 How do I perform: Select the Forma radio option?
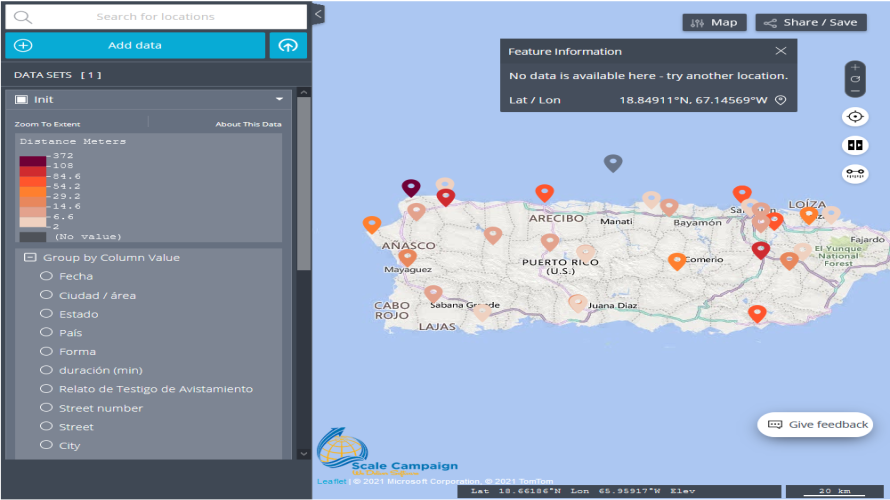coord(46,351)
